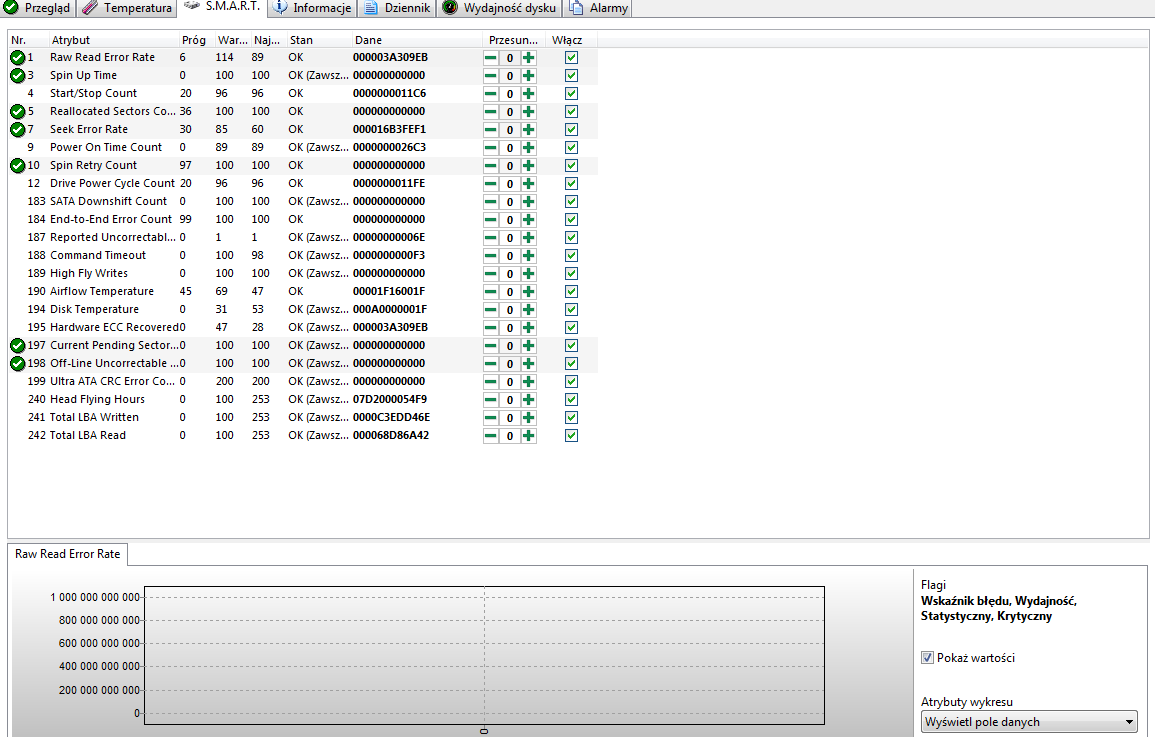Click the Raw Read Error Rate graph tab
Viewport: 1155px width, 737px height.
coord(68,554)
